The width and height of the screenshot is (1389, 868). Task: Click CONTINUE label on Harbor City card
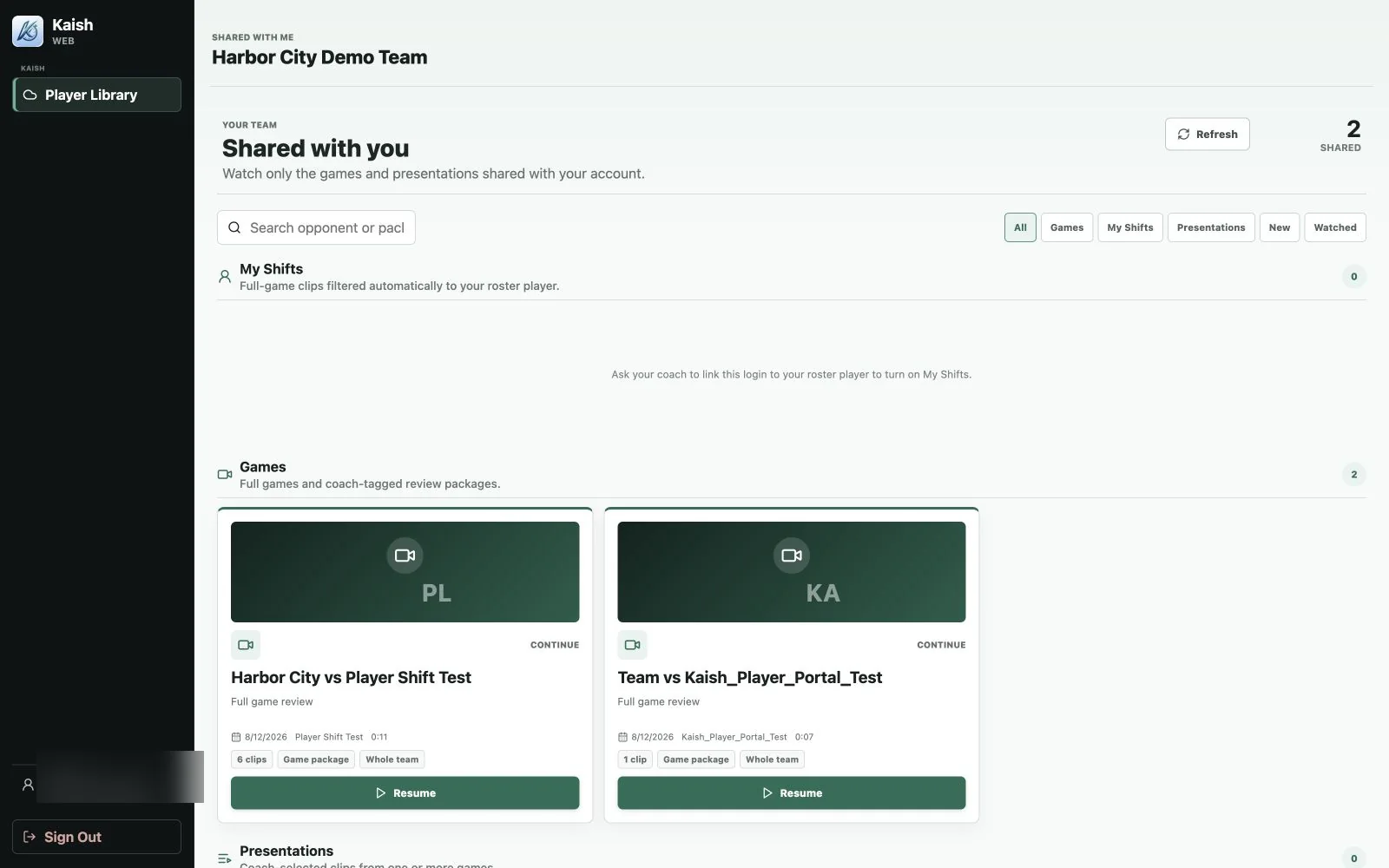click(x=555, y=645)
